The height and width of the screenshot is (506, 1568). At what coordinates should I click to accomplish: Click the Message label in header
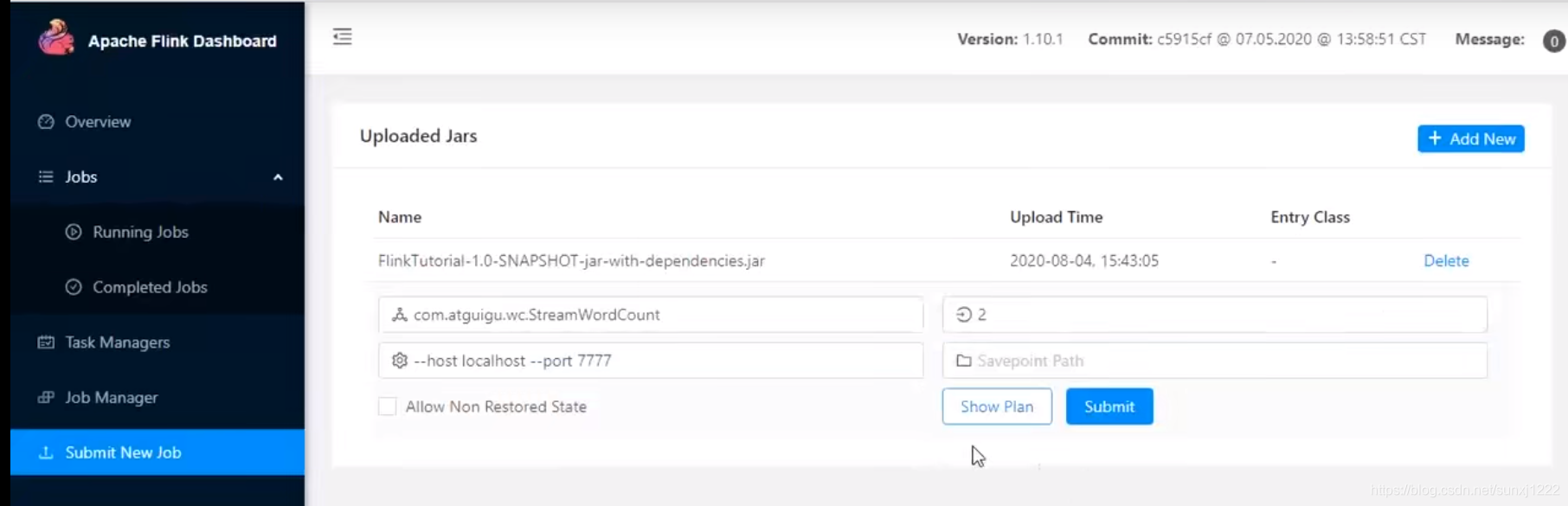tap(1489, 39)
